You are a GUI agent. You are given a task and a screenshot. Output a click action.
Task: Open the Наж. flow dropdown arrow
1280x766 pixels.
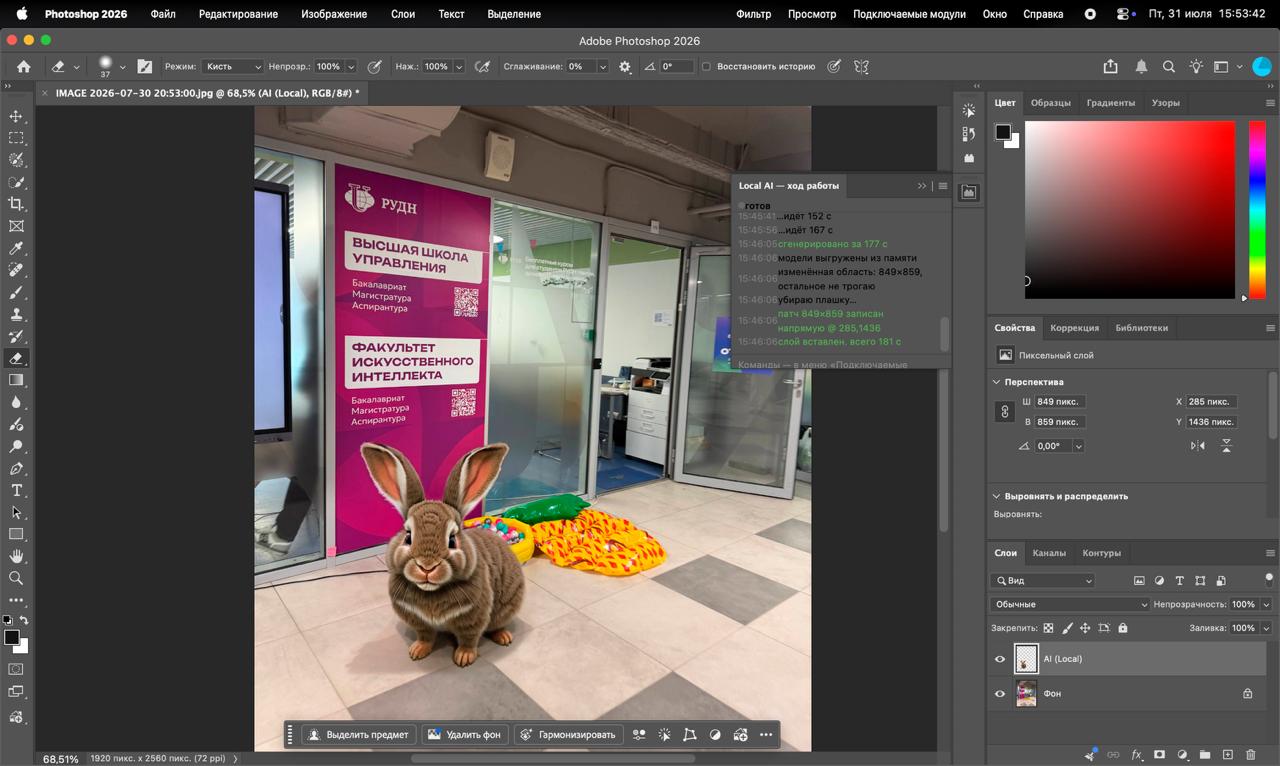coord(459,67)
